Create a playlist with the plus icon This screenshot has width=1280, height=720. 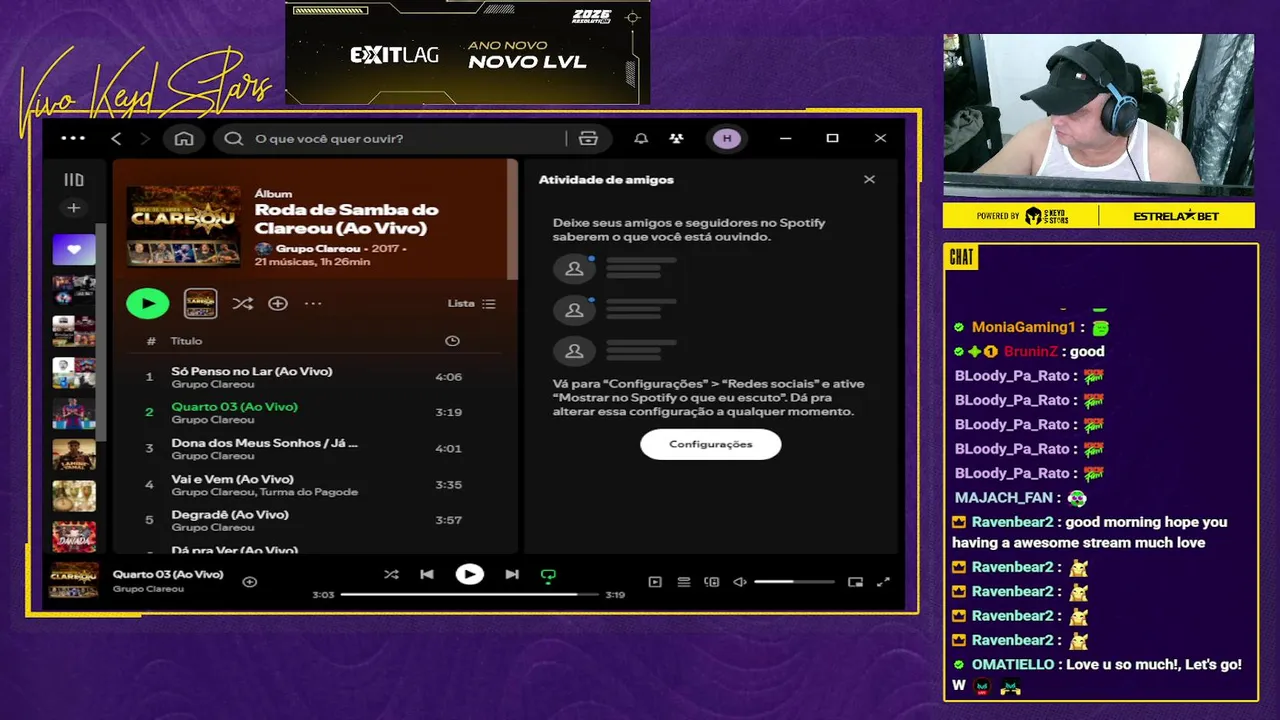tap(73, 208)
